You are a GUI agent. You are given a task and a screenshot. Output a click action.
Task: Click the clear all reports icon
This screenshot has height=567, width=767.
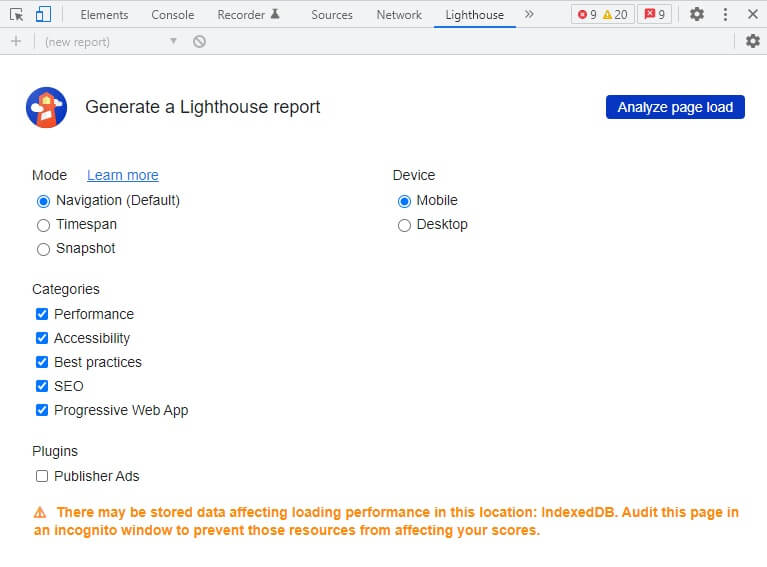(199, 41)
